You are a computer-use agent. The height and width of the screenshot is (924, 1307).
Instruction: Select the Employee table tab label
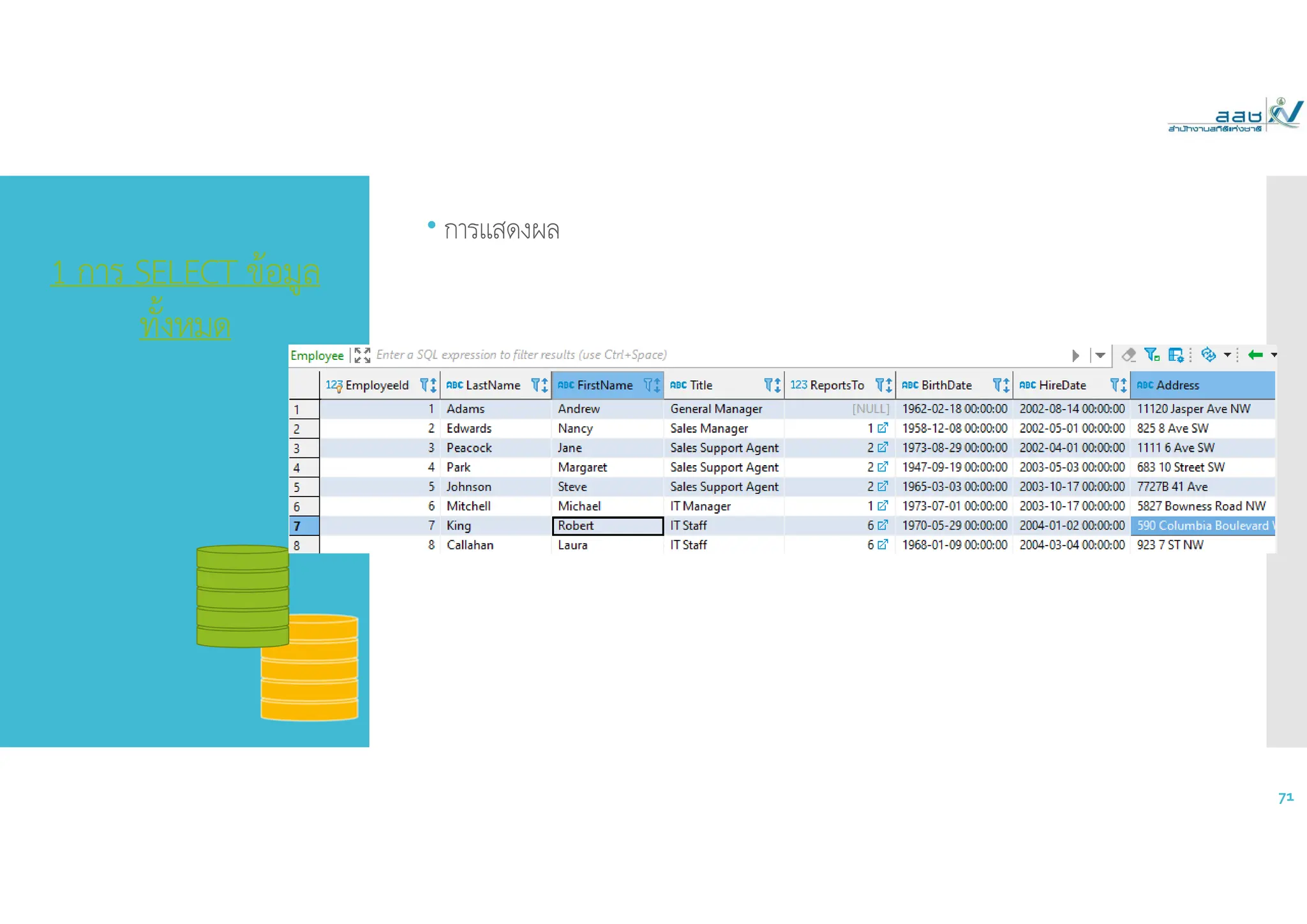317,355
